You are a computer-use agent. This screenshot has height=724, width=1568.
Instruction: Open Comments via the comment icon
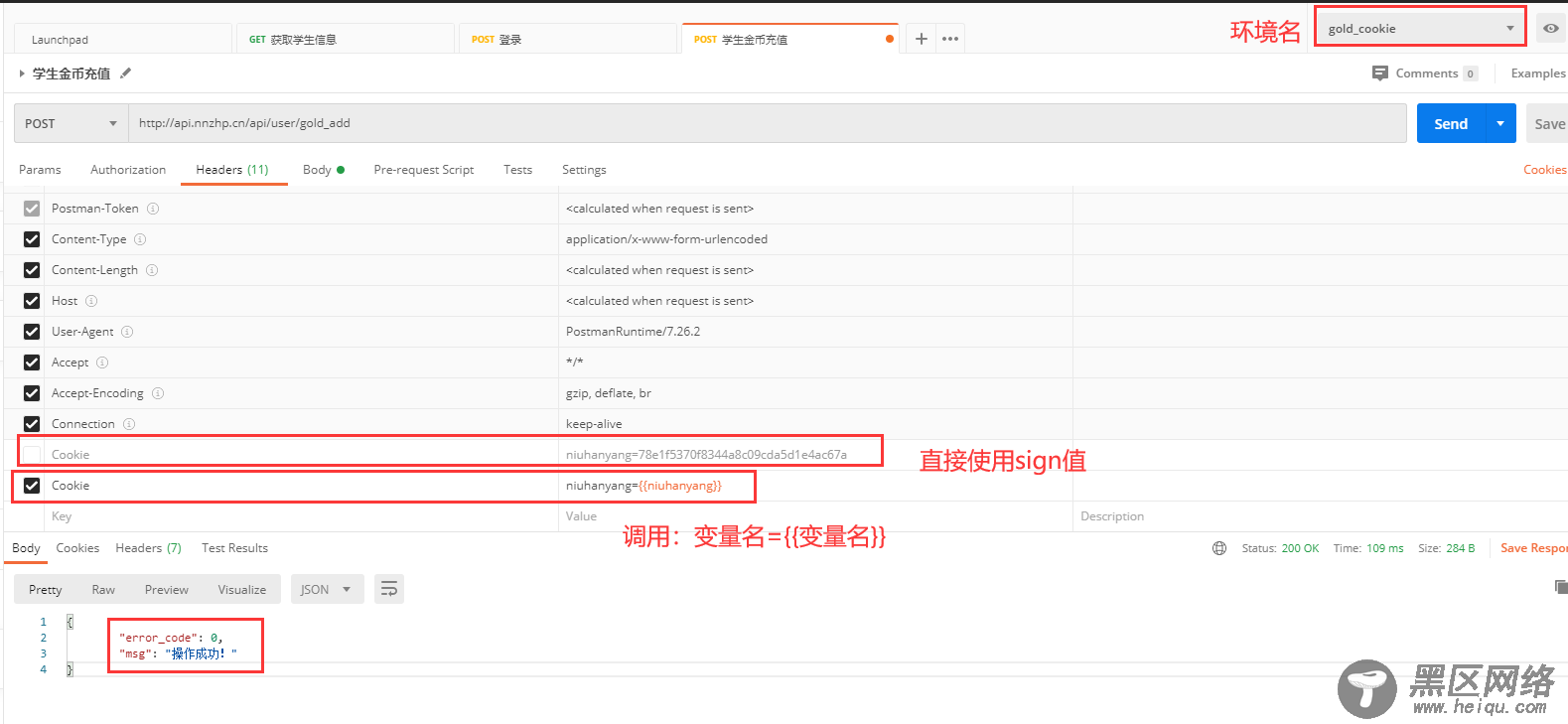(1380, 73)
